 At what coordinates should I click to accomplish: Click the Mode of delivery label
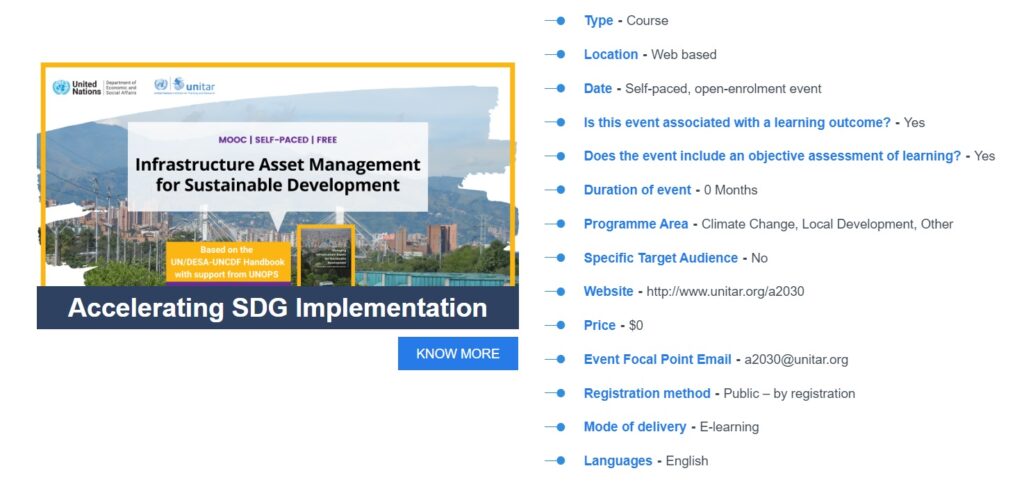coord(635,427)
